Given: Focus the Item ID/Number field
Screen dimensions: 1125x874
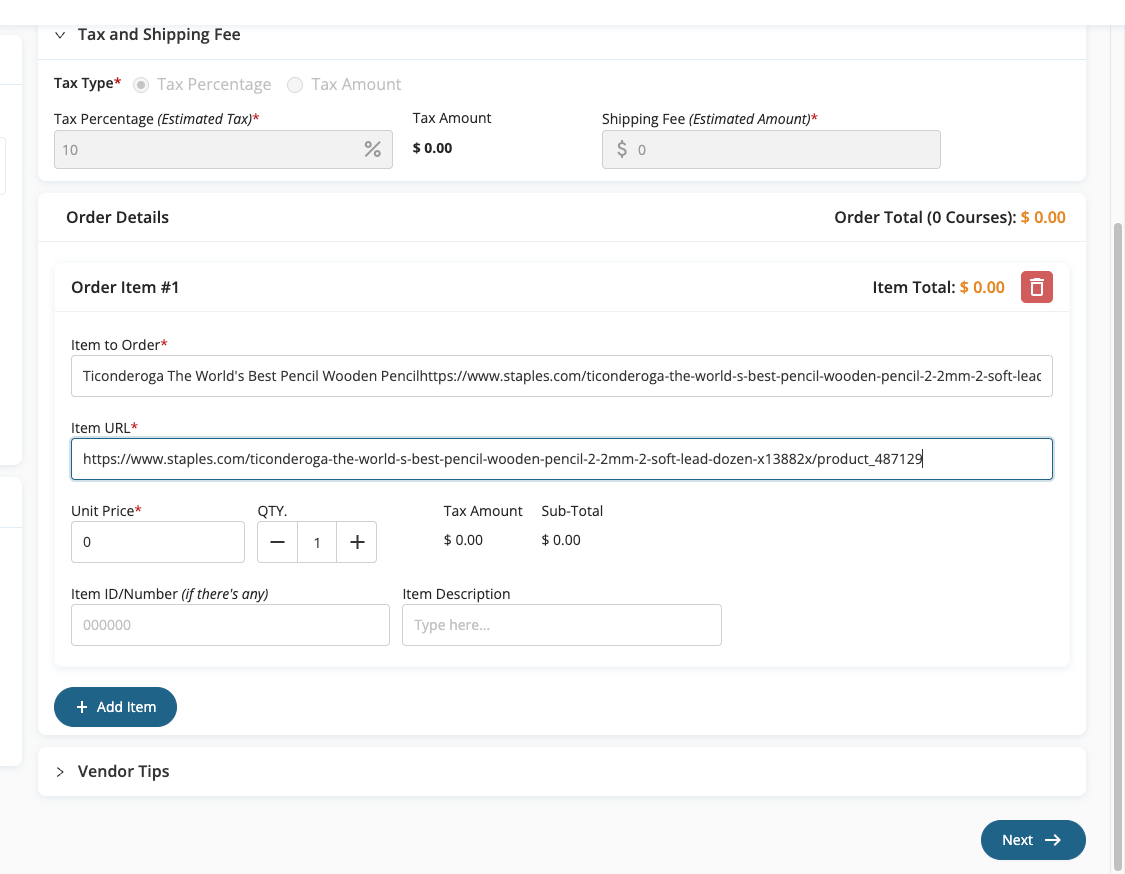Looking at the screenshot, I should (230, 625).
